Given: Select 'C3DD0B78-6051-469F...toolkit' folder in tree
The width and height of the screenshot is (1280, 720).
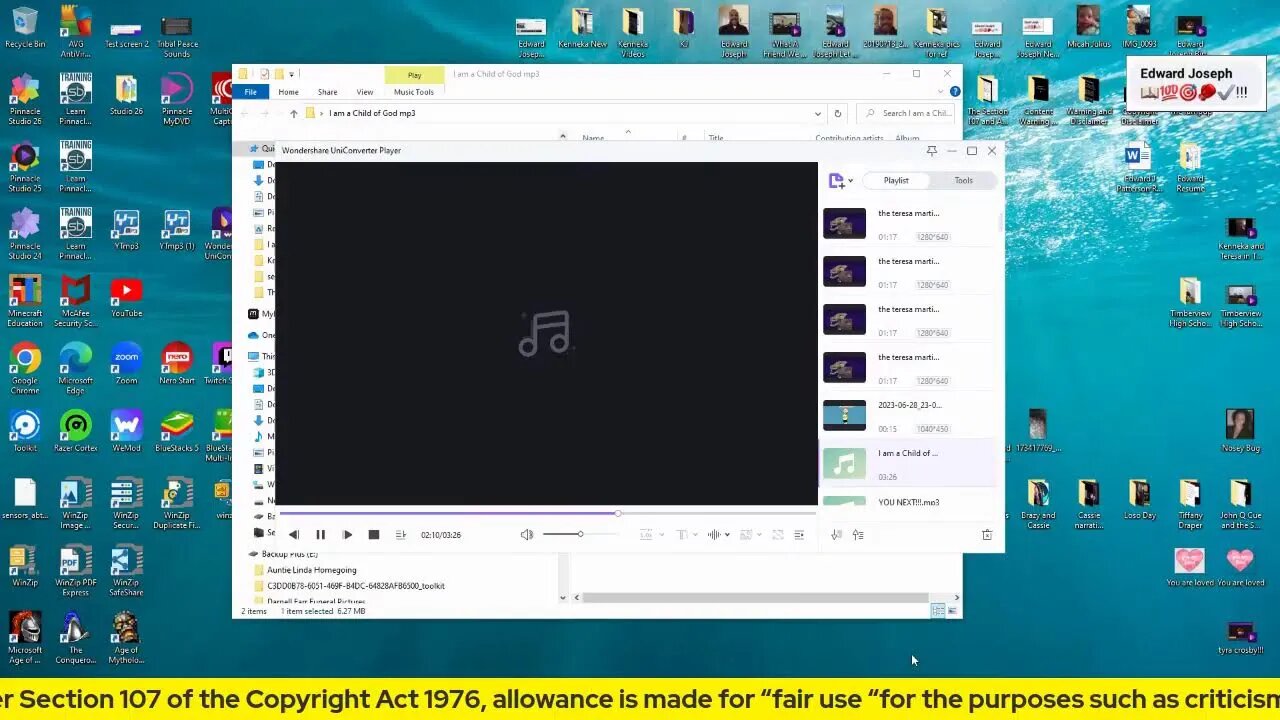Looking at the screenshot, I should (355, 586).
